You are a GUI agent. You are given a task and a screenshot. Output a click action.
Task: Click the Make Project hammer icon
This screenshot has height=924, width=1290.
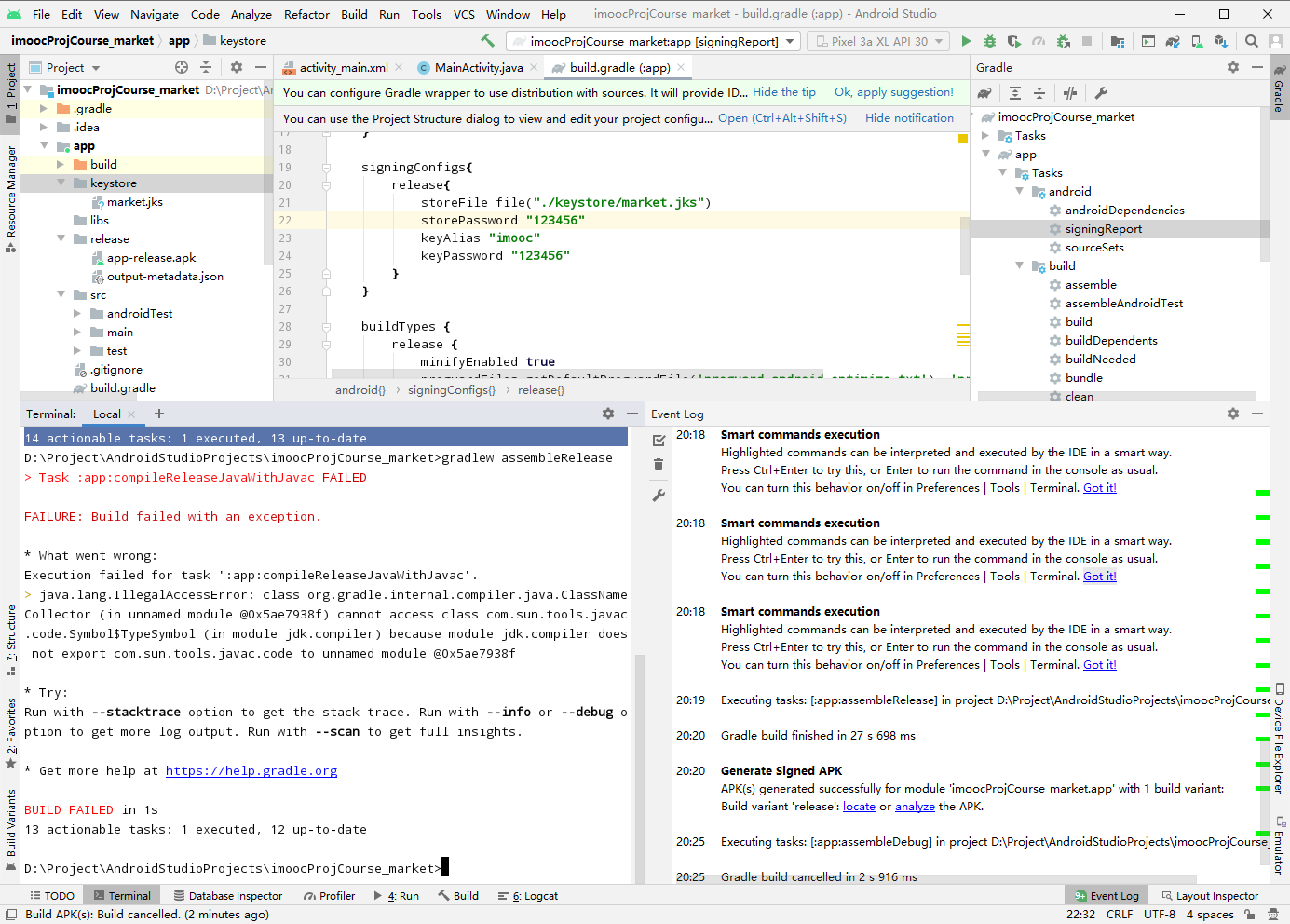[x=487, y=41]
